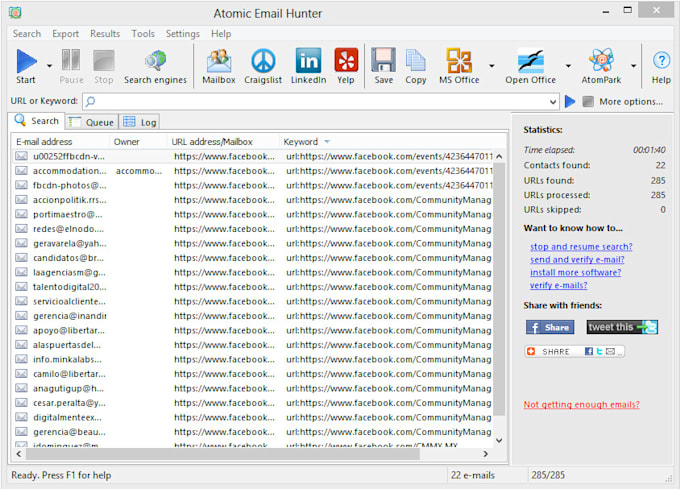Expand the AtomPark dropdown arrow
The image size is (680, 489).
[633, 66]
